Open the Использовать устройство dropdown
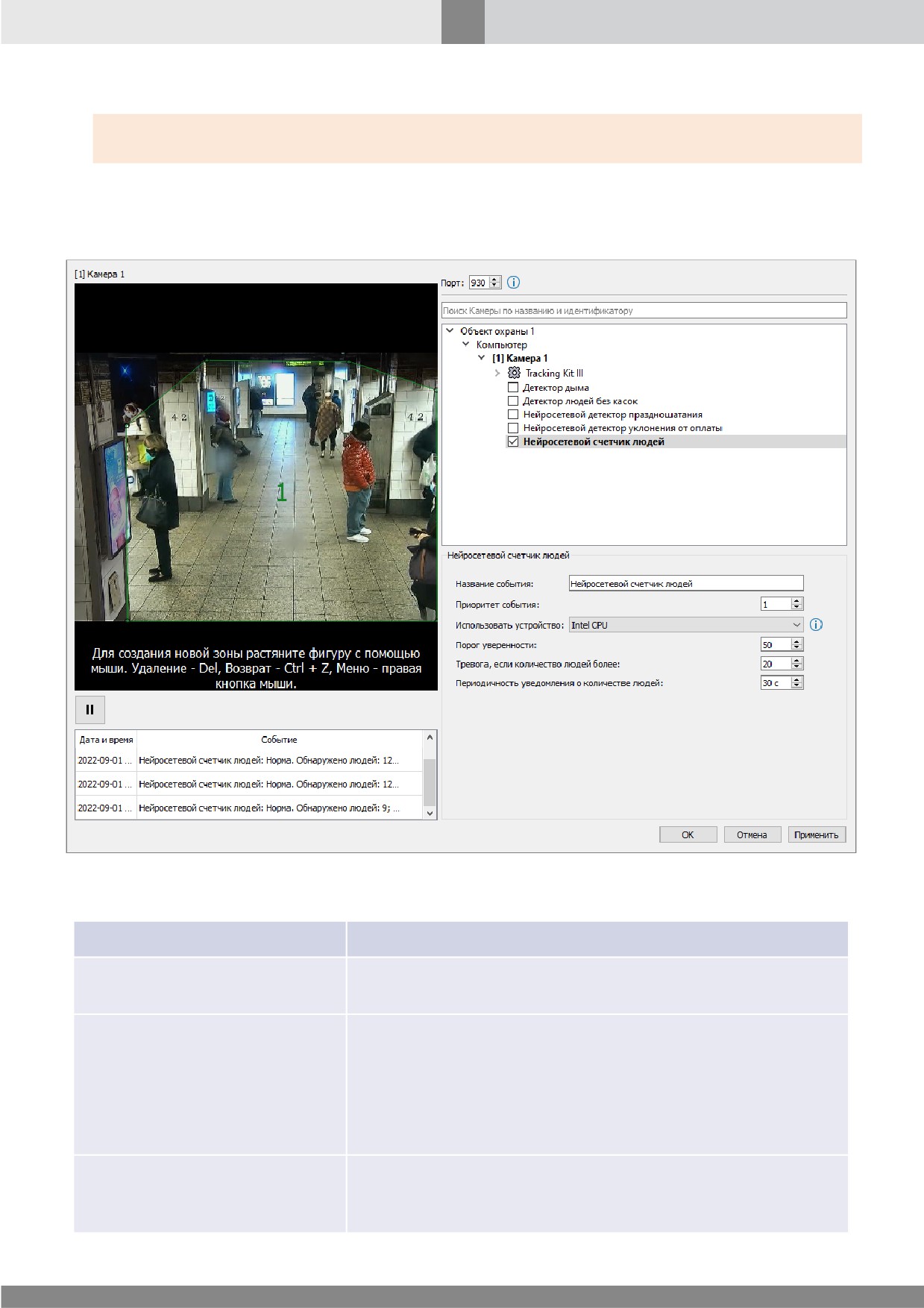The image size is (924, 1308). [x=686, y=625]
